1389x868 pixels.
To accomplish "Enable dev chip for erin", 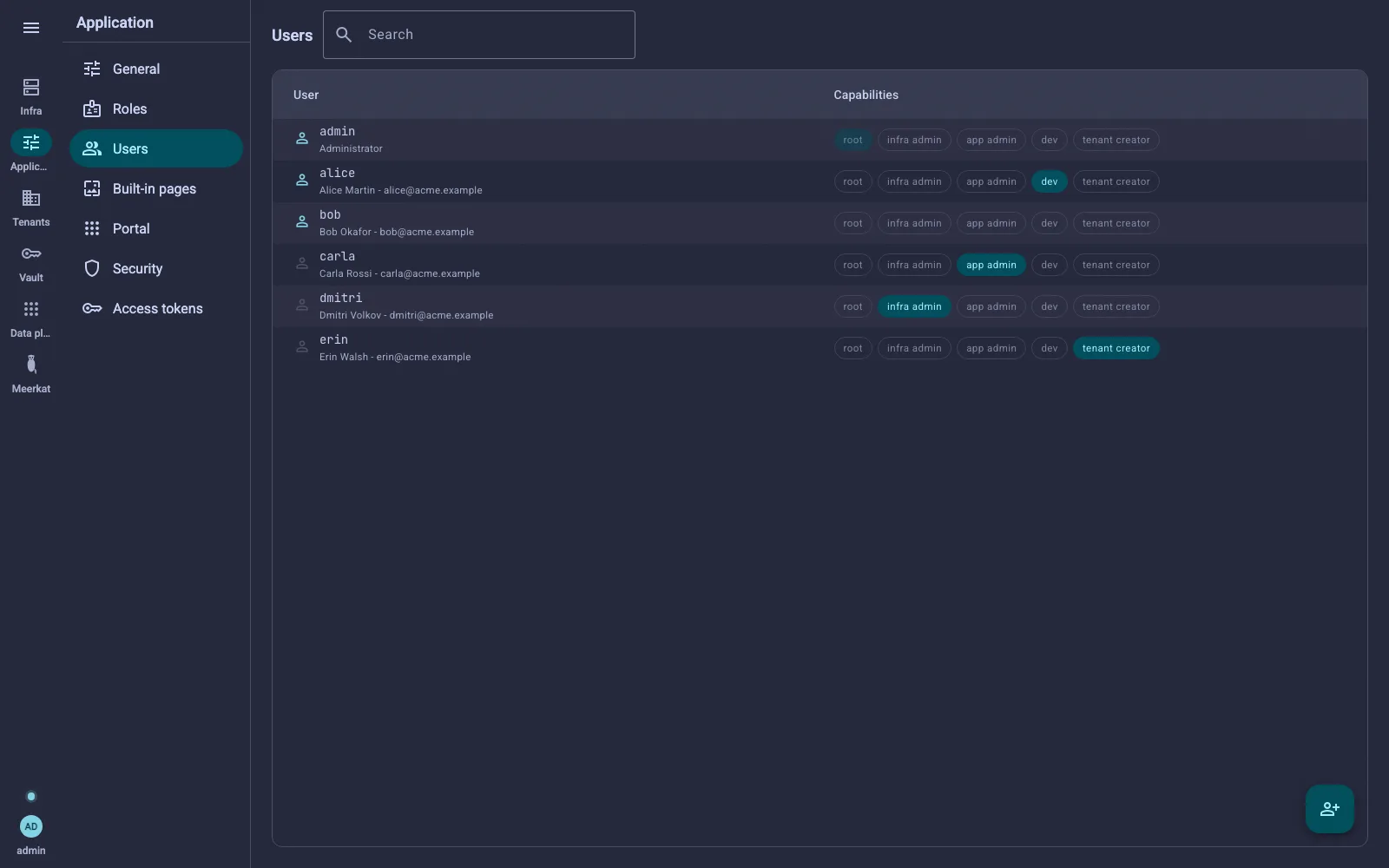I will tap(1050, 348).
